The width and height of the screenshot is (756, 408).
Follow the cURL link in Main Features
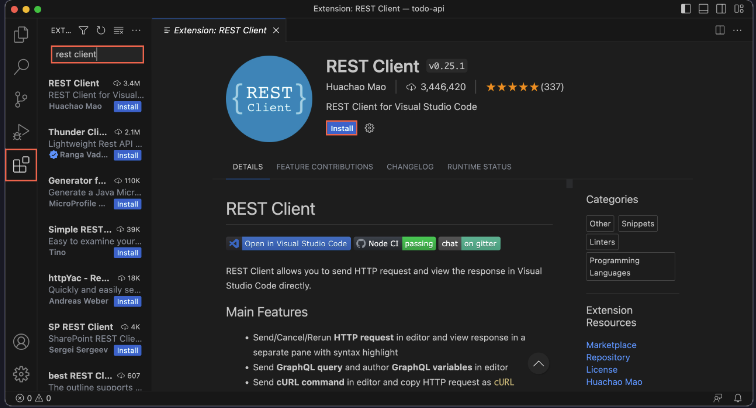click(x=504, y=382)
